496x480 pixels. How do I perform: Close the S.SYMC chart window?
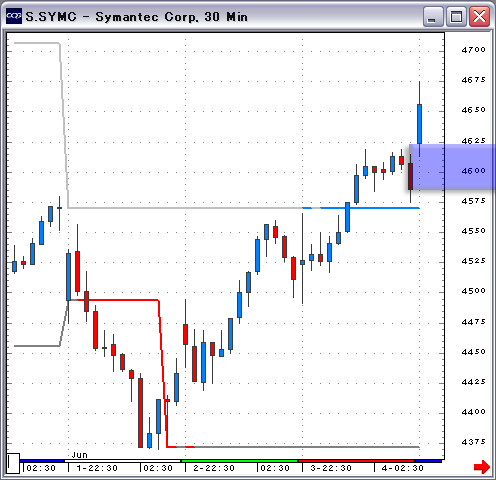click(x=479, y=16)
